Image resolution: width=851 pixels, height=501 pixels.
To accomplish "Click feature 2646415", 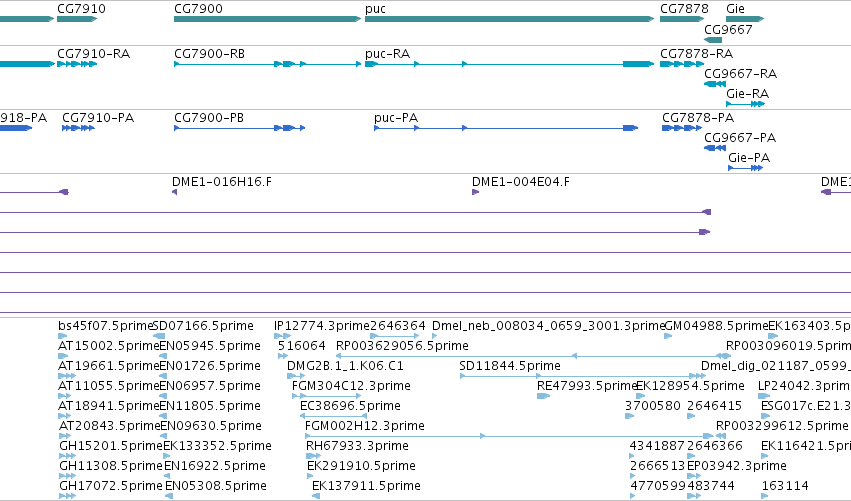I will [x=714, y=406].
